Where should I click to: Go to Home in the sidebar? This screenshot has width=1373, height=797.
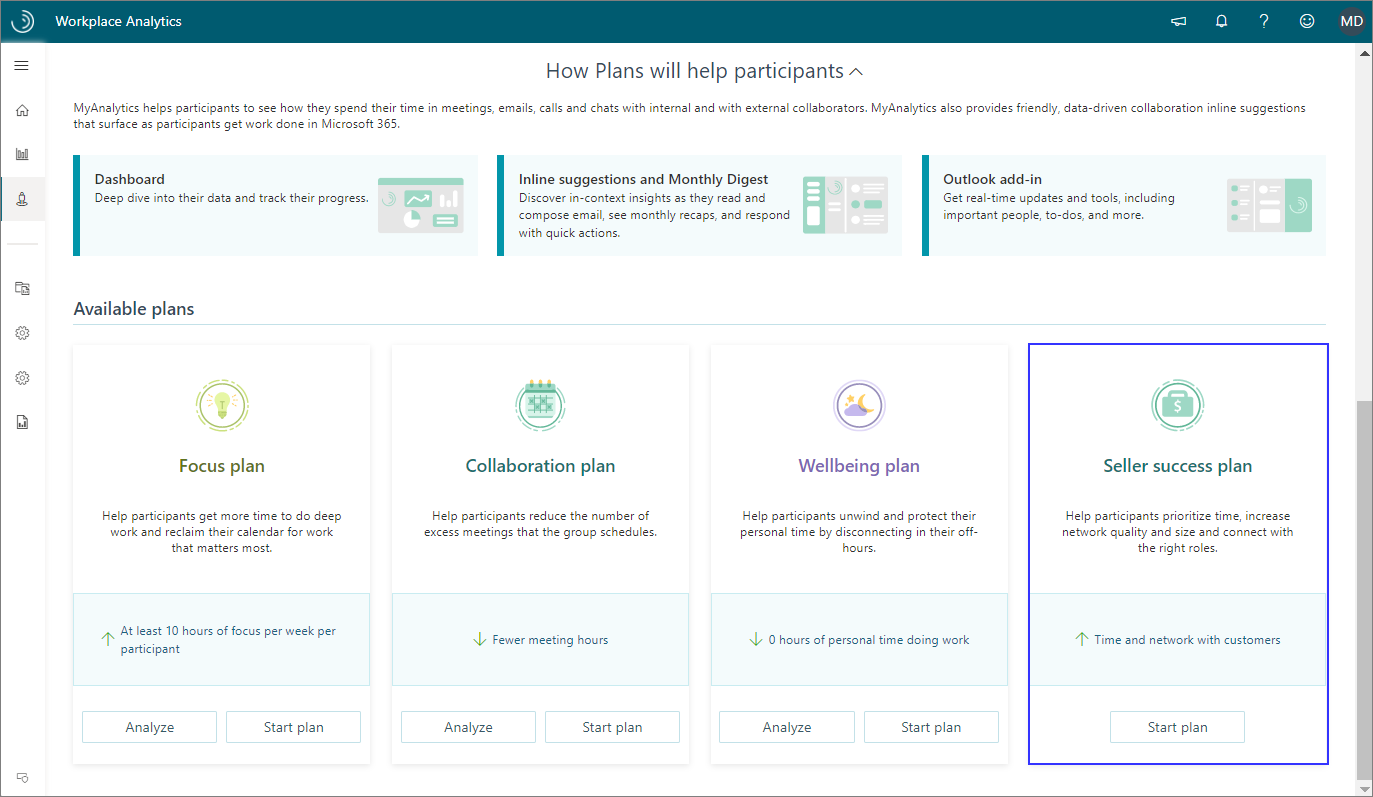(x=22, y=110)
